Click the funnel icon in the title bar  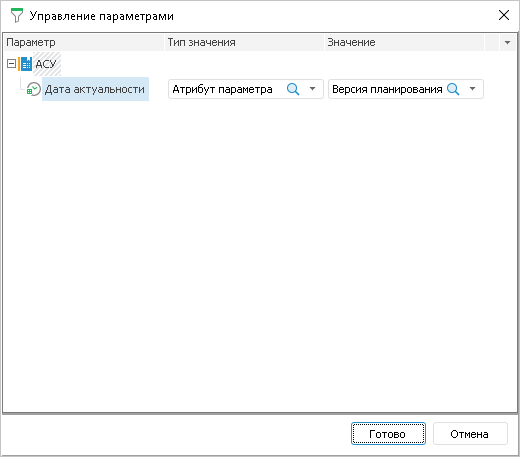(17, 16)
